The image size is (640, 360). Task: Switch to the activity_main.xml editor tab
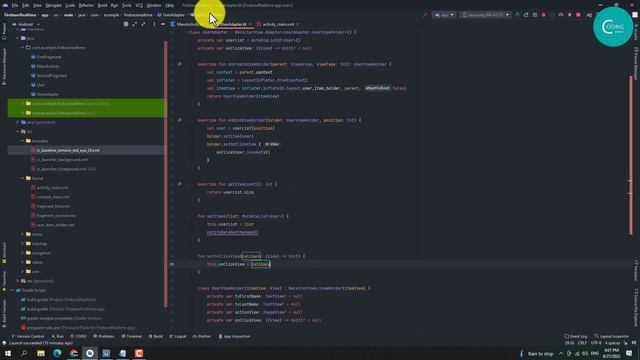click(x=278, y=24)
